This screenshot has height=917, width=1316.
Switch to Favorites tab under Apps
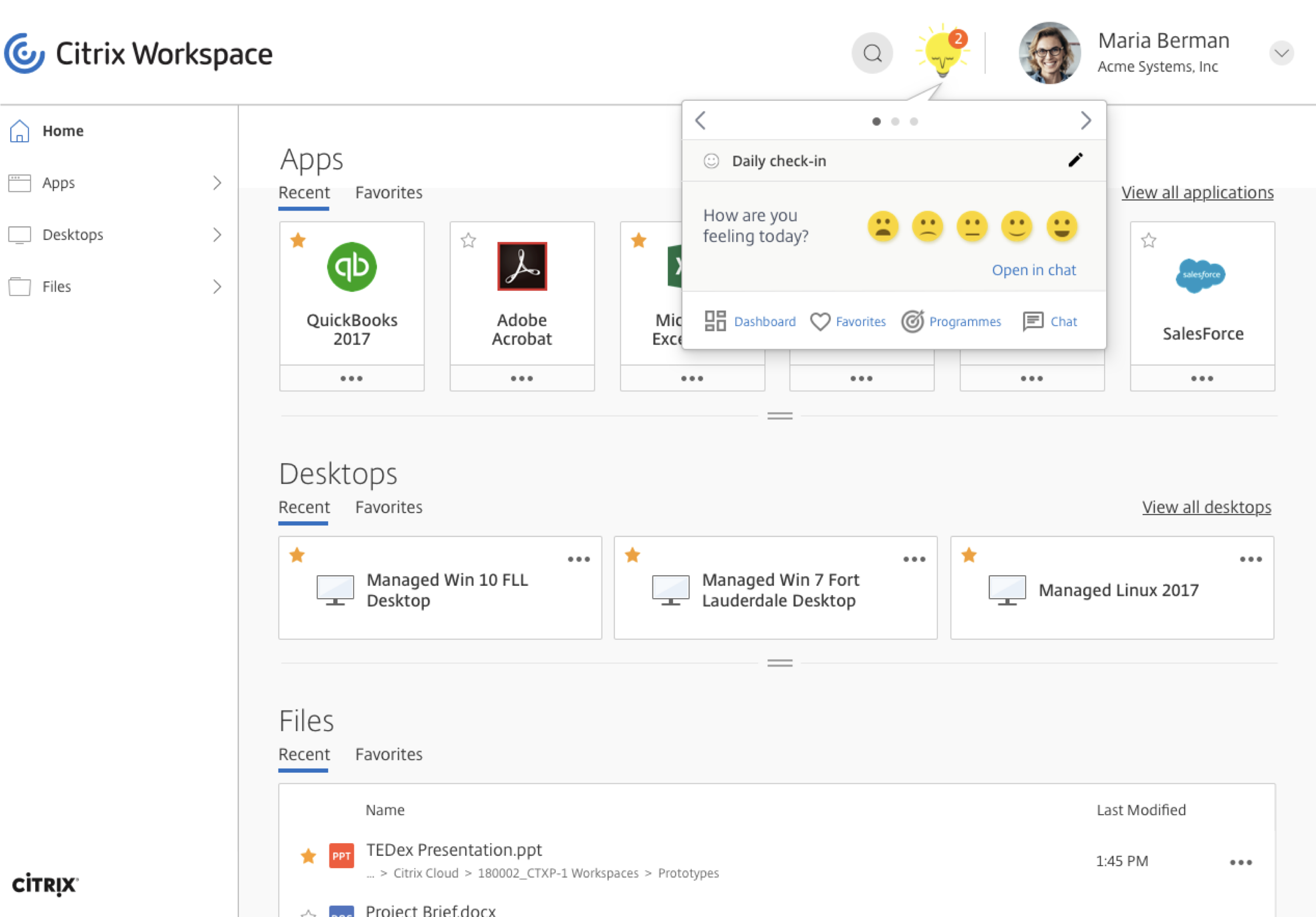(388, 193)
